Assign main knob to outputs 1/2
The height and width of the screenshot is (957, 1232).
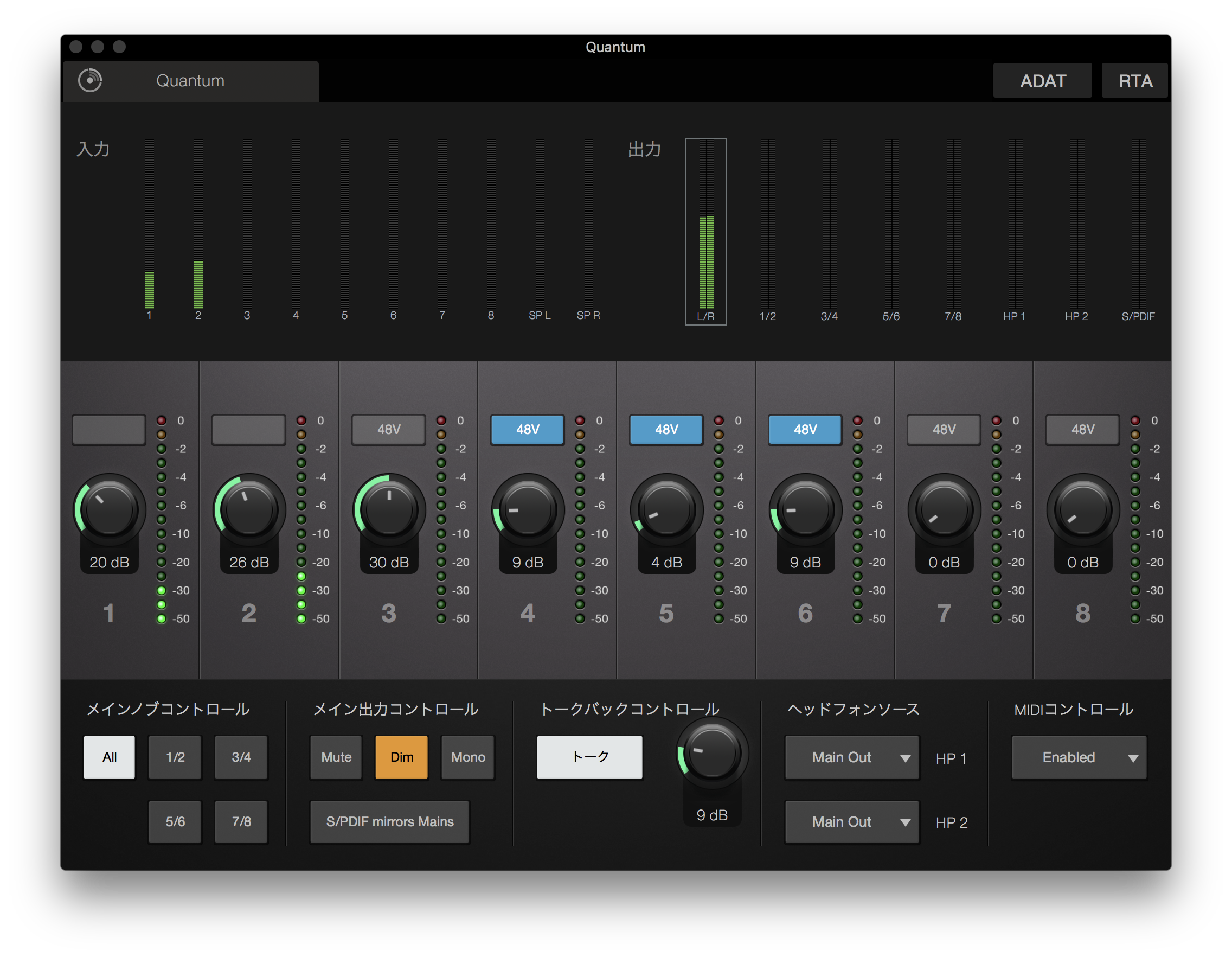click(175, 757)
